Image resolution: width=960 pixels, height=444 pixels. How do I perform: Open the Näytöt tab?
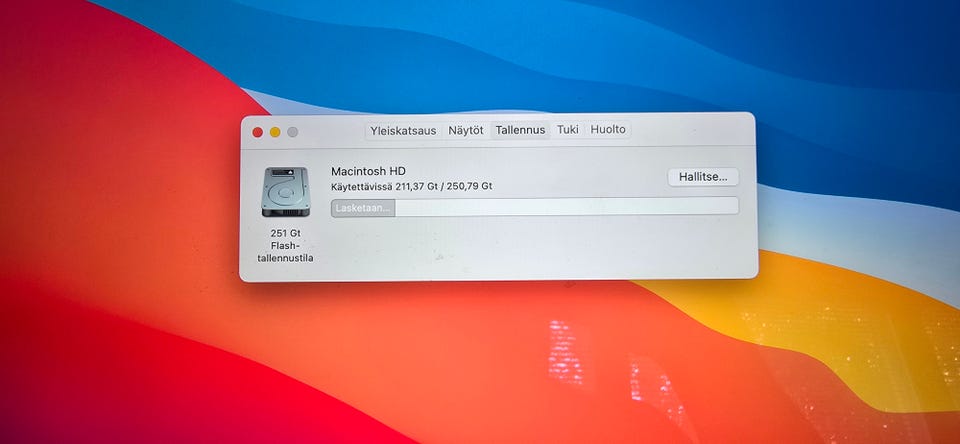(466, 130)
